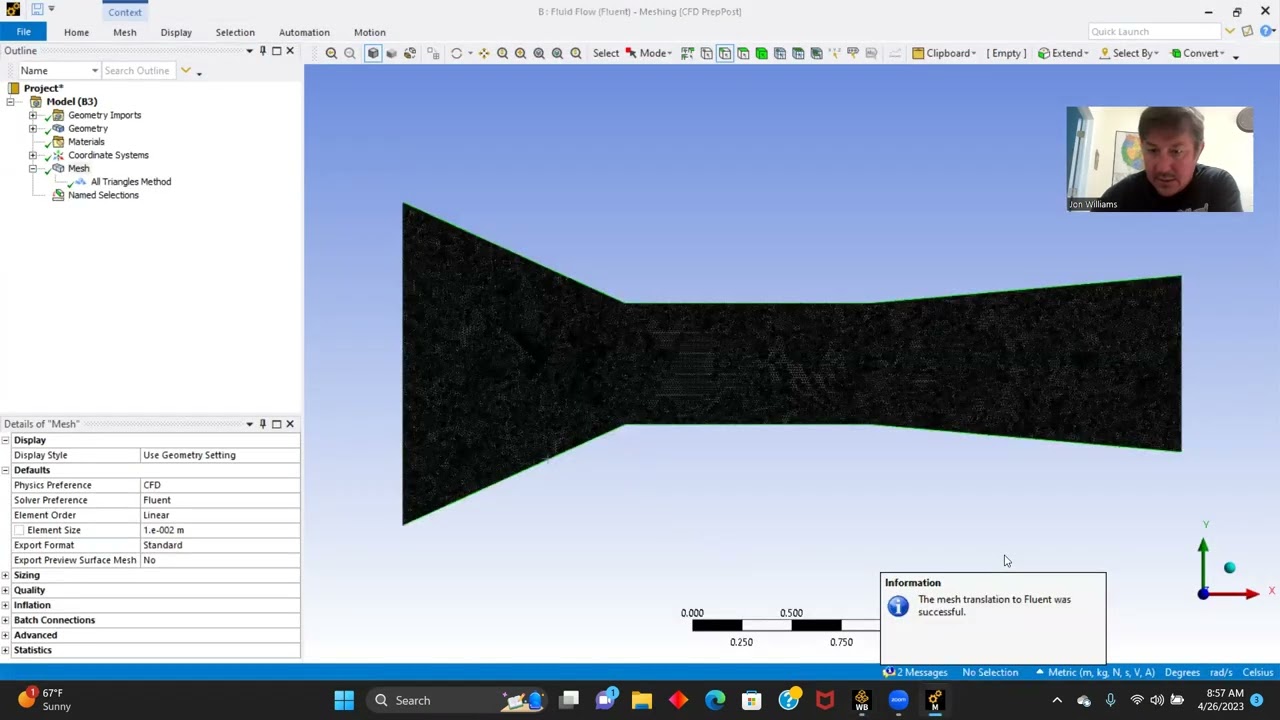The width and height of the screenshot is (1280, 720).
Task: Expand the Inflation details group
Action: tap(5, 605)
